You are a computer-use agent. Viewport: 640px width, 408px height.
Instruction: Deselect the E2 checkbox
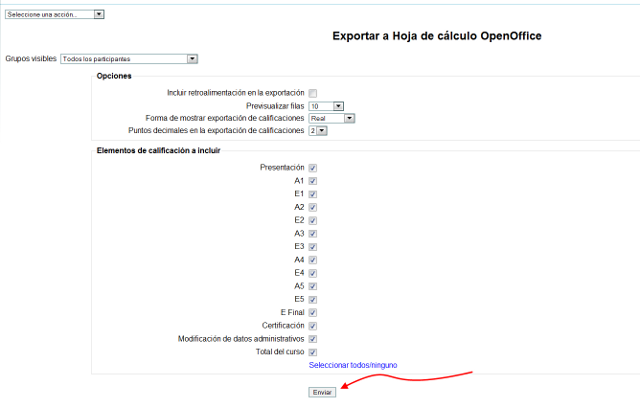pyautogui.click(x=313, y=220)
